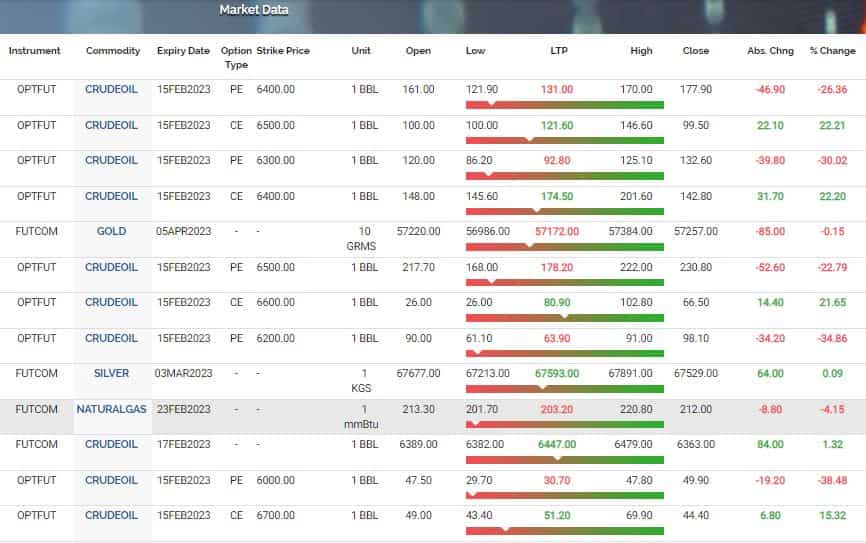Select the NATURALGAS row FUTCOM instrument cell
866x543 pixels.
tap(36, 409)
